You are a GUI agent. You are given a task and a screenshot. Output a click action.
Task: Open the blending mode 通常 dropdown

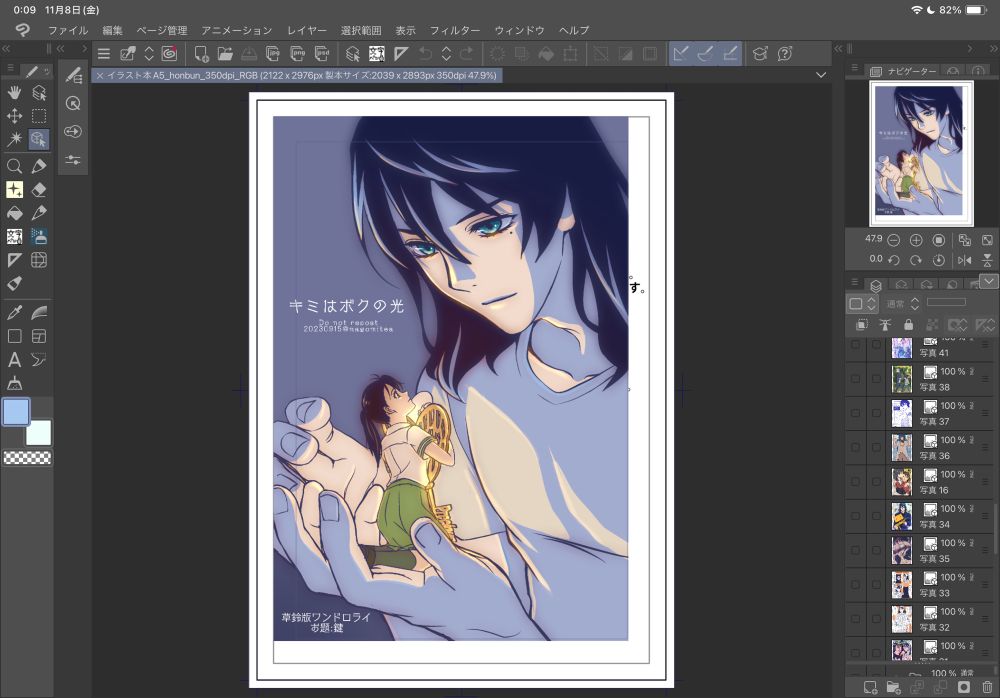(x=904, y=304)
